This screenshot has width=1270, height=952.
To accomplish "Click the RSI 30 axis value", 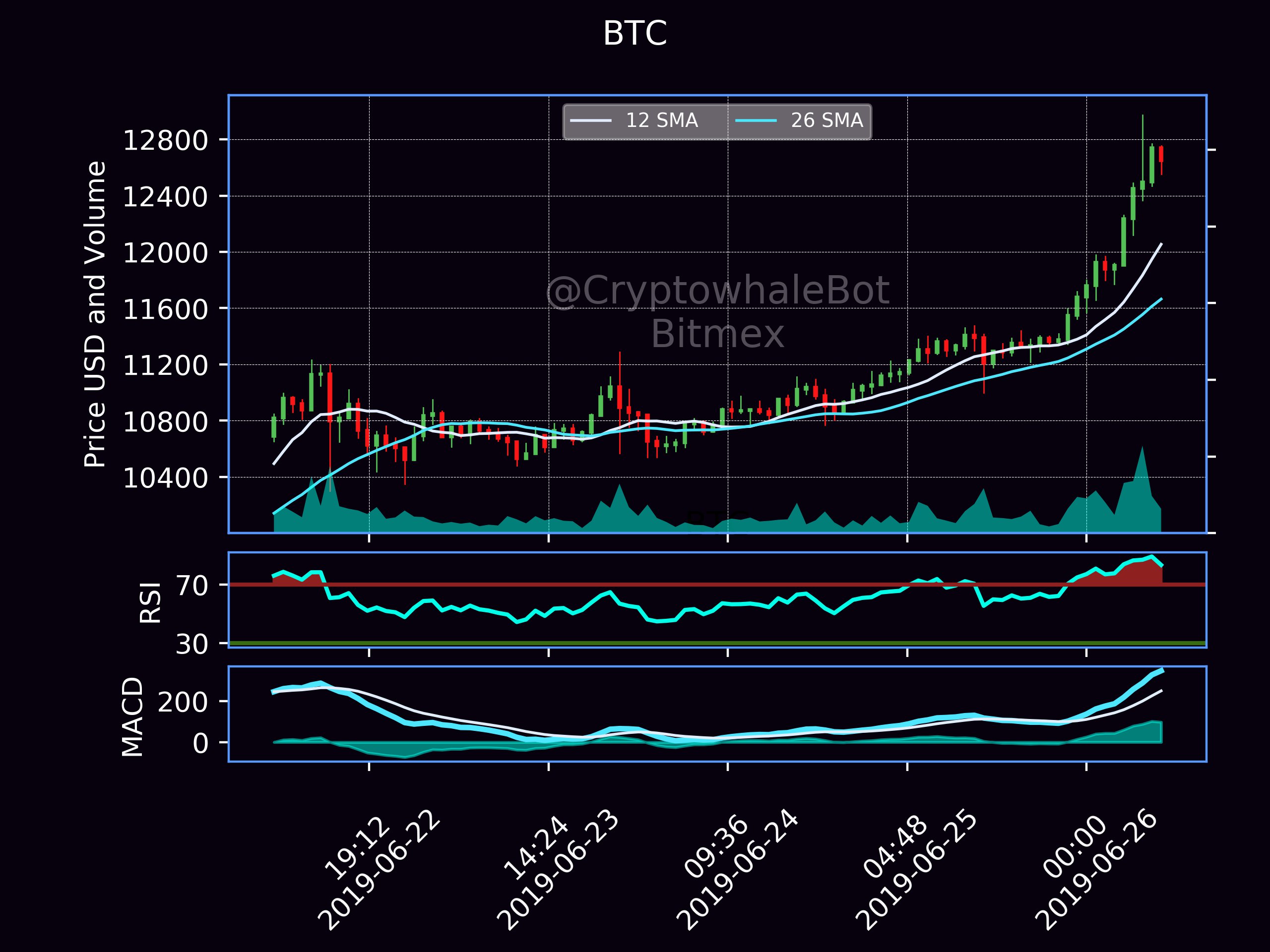I will tap(192, 645).
